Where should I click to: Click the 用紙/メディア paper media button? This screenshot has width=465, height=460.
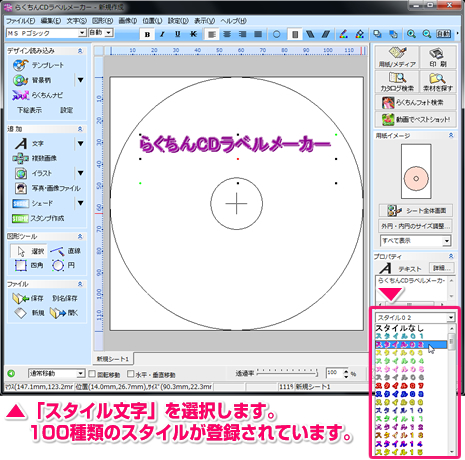(x=397, y=58)
